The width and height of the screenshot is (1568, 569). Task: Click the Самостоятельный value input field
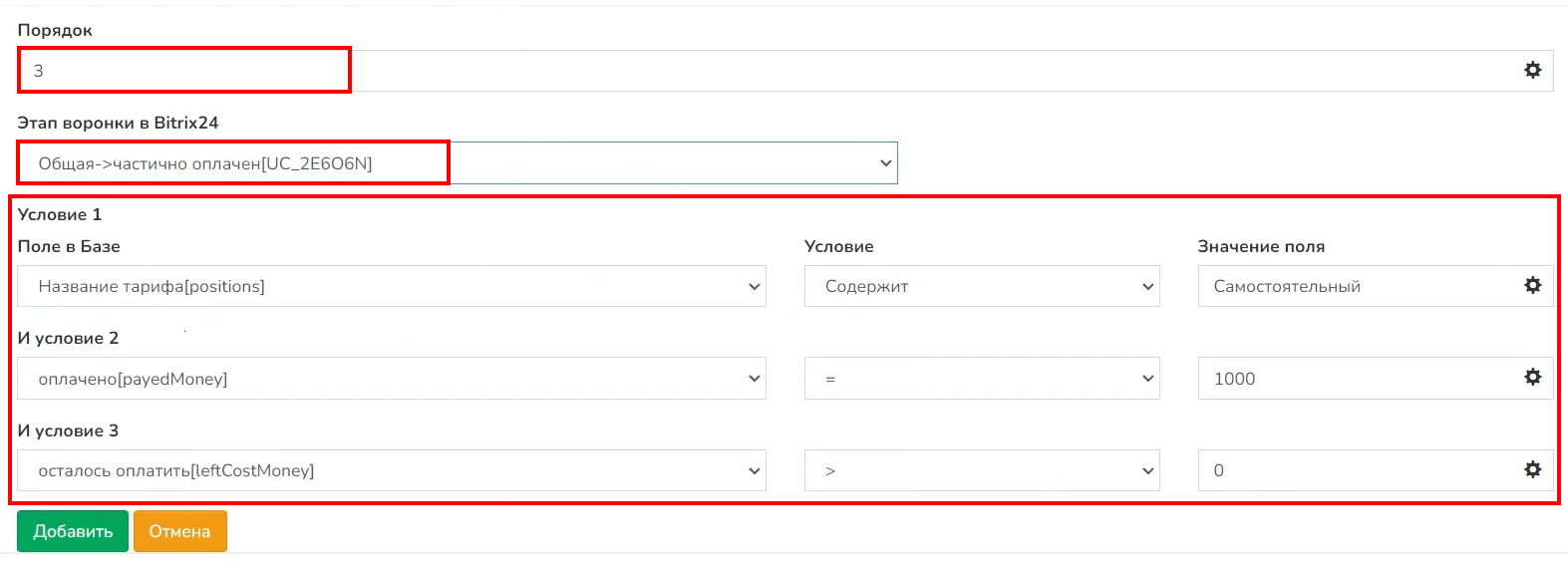click(x=1356, y=286)
